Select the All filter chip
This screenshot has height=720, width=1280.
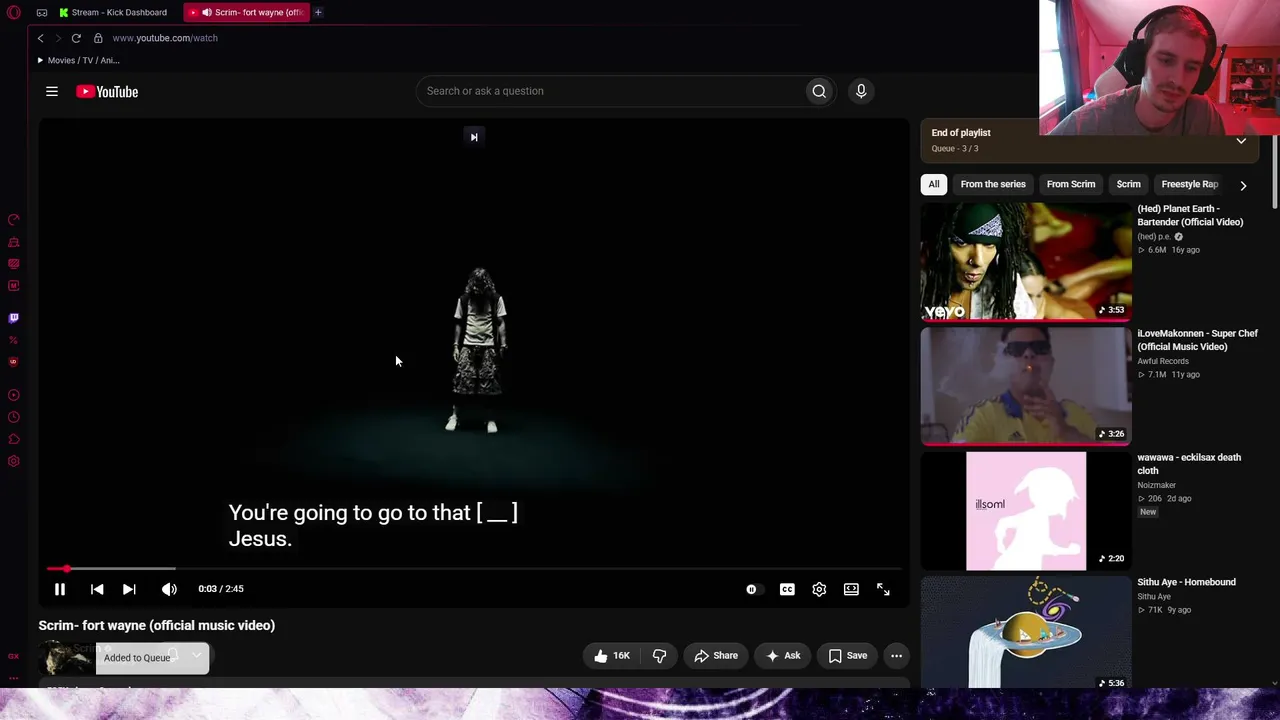coord(934,184)
